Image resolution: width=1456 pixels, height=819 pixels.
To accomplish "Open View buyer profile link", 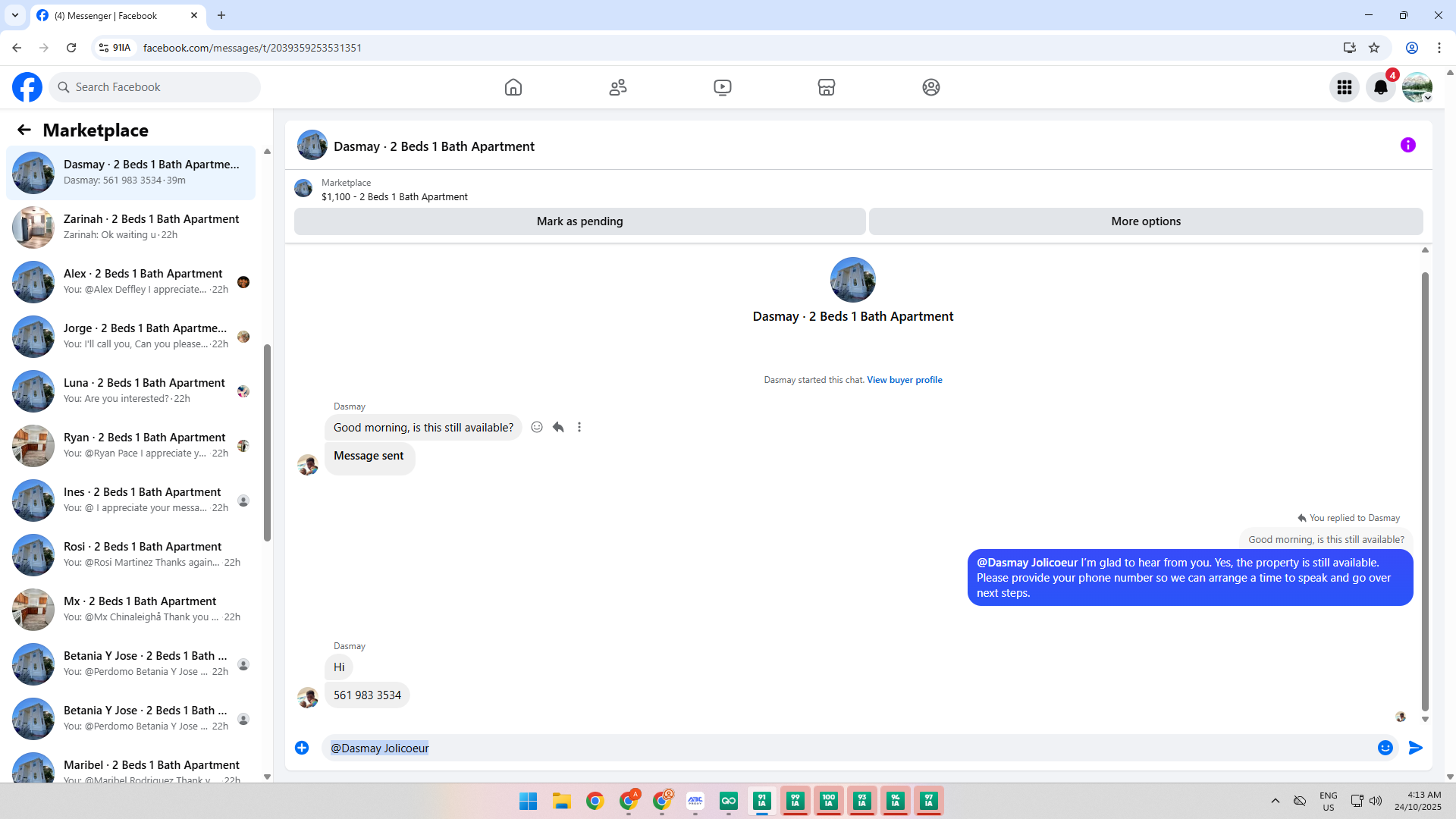I will [x=905, y=380].
